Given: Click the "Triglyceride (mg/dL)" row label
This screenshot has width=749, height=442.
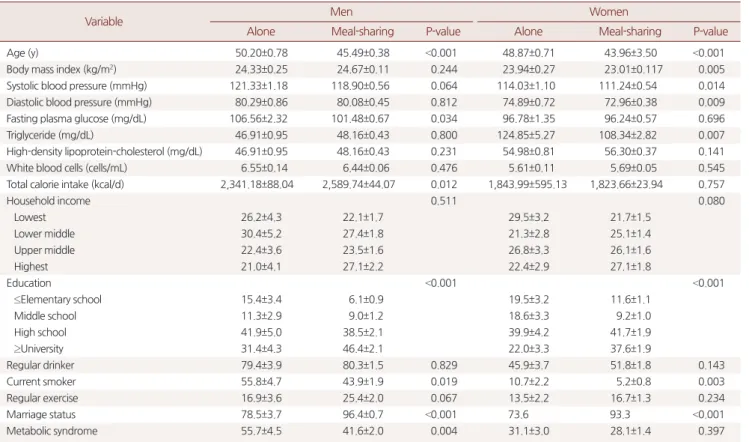Looking at the screenshot, I should 50,135.
